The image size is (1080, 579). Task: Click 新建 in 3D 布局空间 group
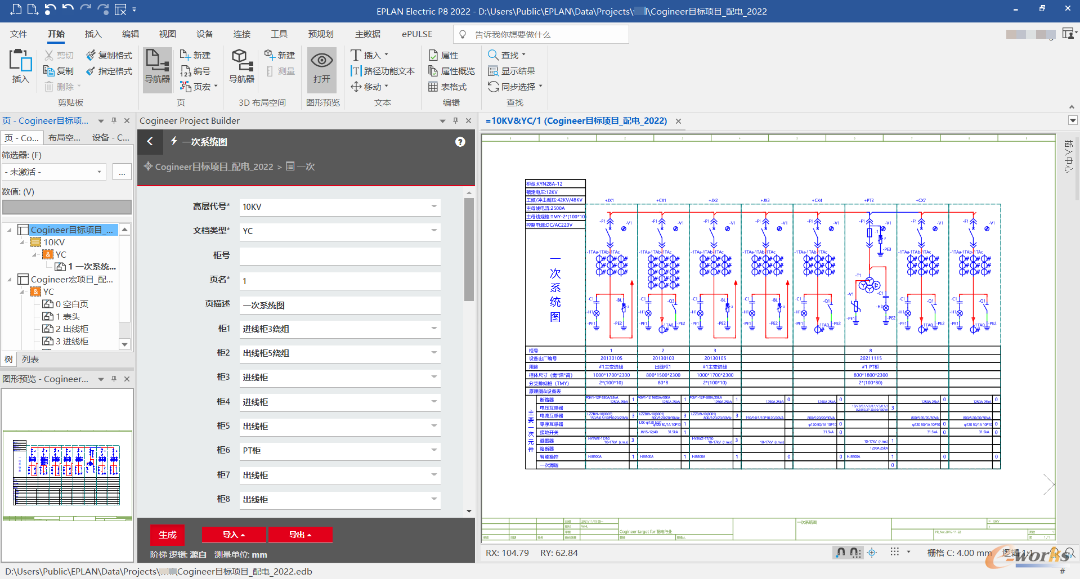(x=279, y=55)
